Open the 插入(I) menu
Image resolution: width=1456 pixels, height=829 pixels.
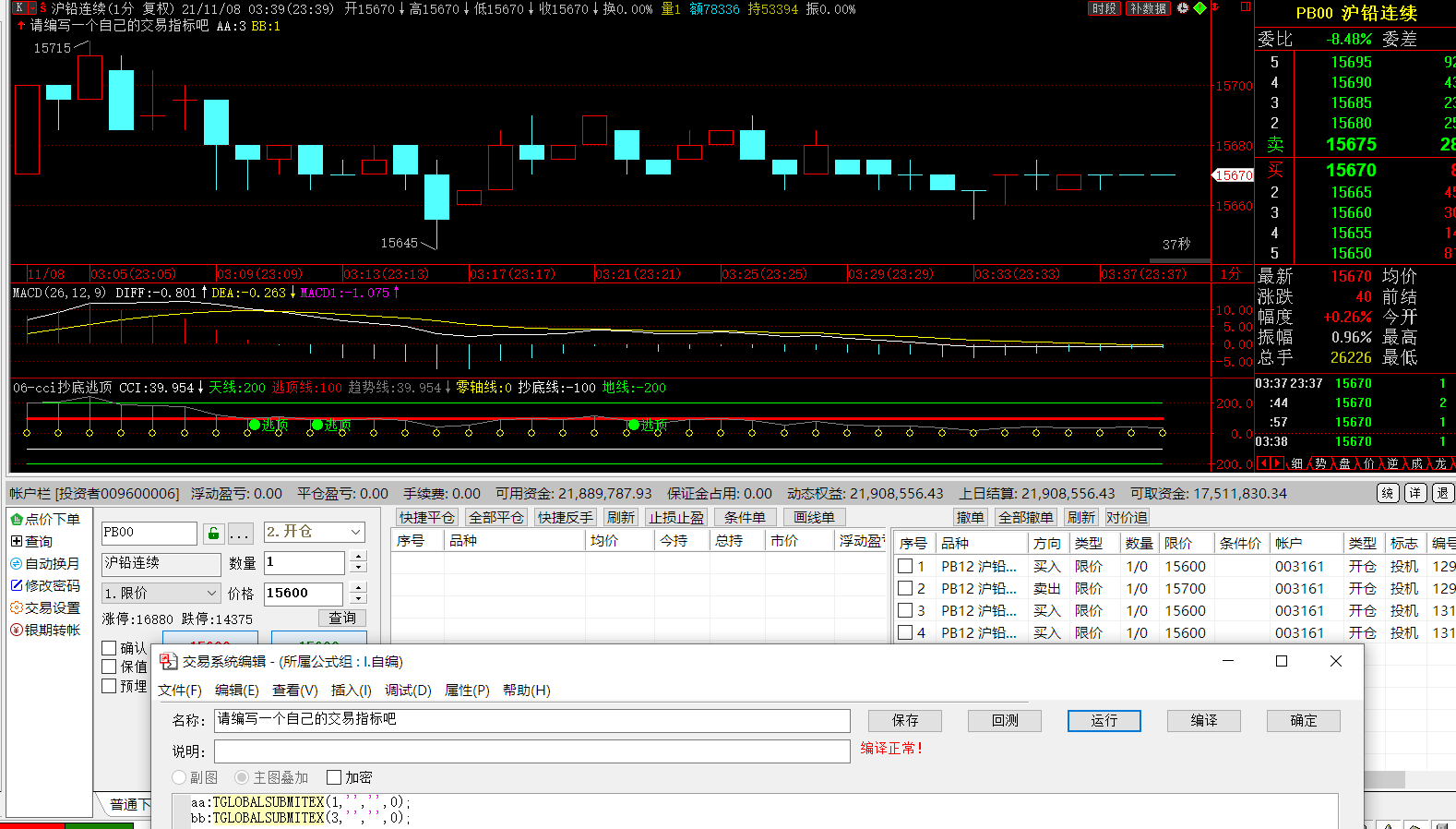[x=352, y=691]
